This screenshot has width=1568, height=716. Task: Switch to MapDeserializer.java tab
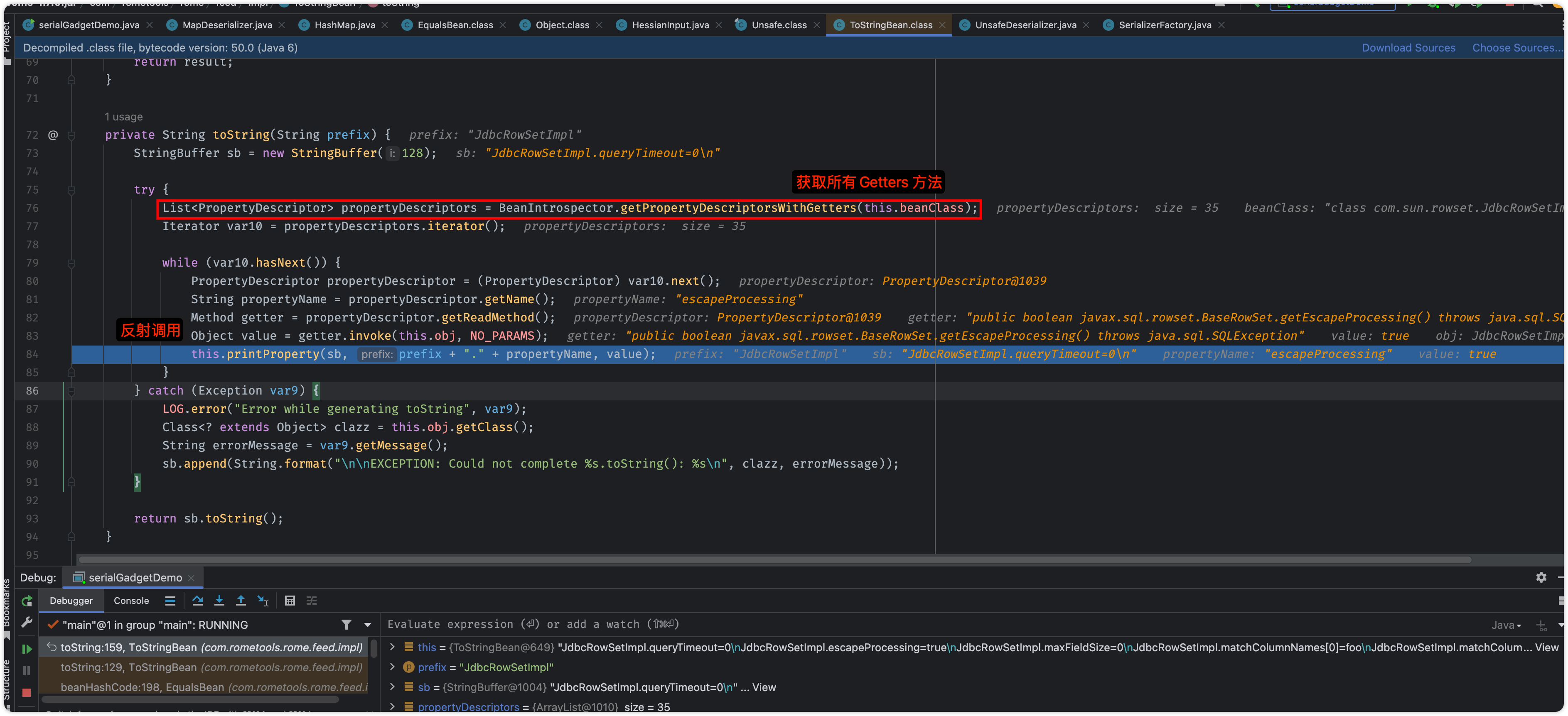tap(226, 25)
